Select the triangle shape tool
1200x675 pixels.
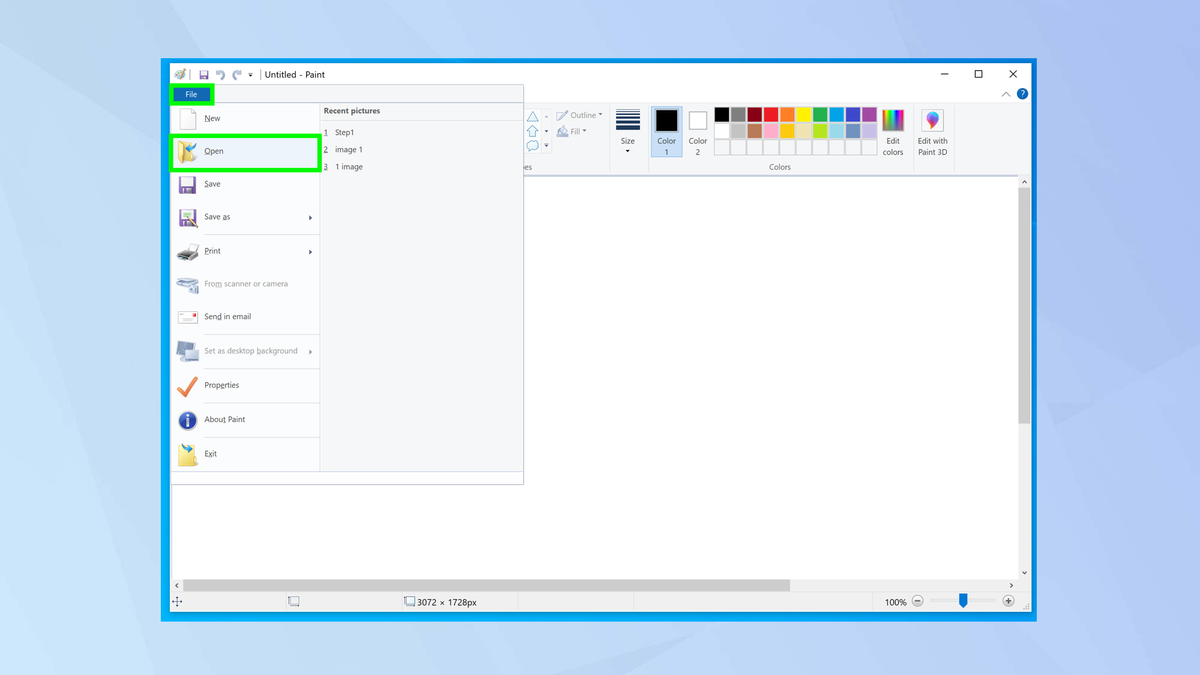533,116
